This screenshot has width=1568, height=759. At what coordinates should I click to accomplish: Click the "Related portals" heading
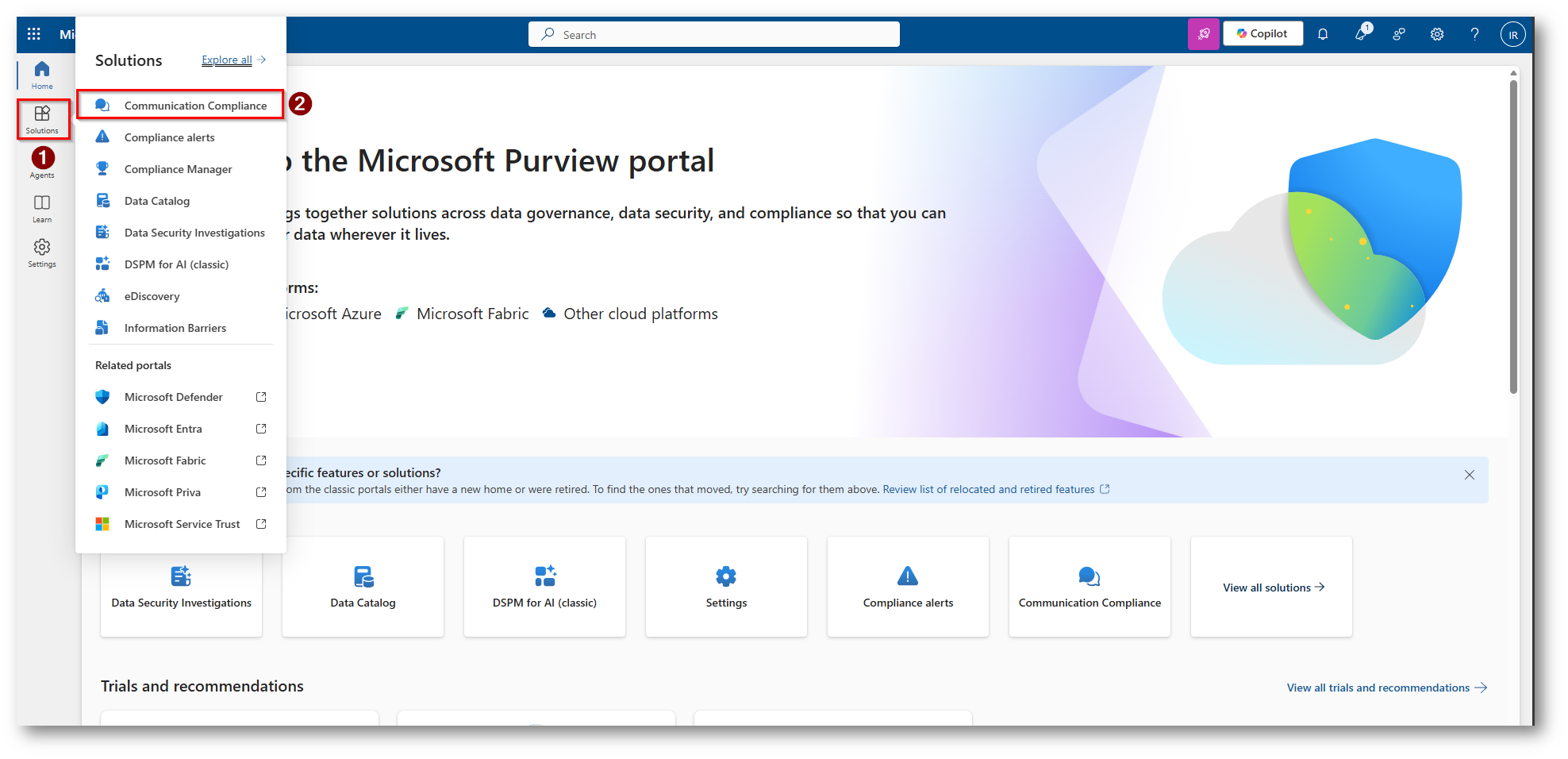133,366
